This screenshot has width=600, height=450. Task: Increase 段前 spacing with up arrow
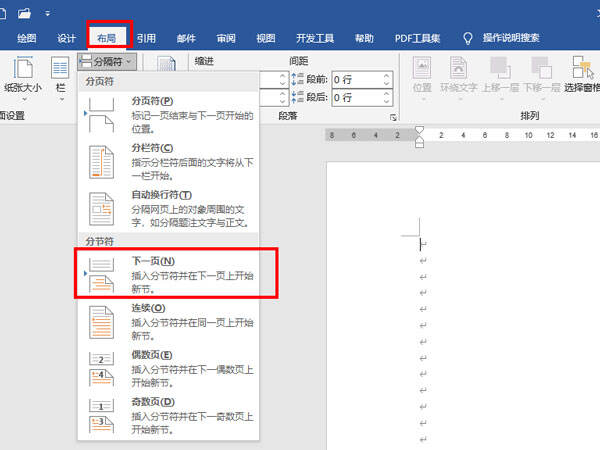pyautogui.click(x=387, y=76)
